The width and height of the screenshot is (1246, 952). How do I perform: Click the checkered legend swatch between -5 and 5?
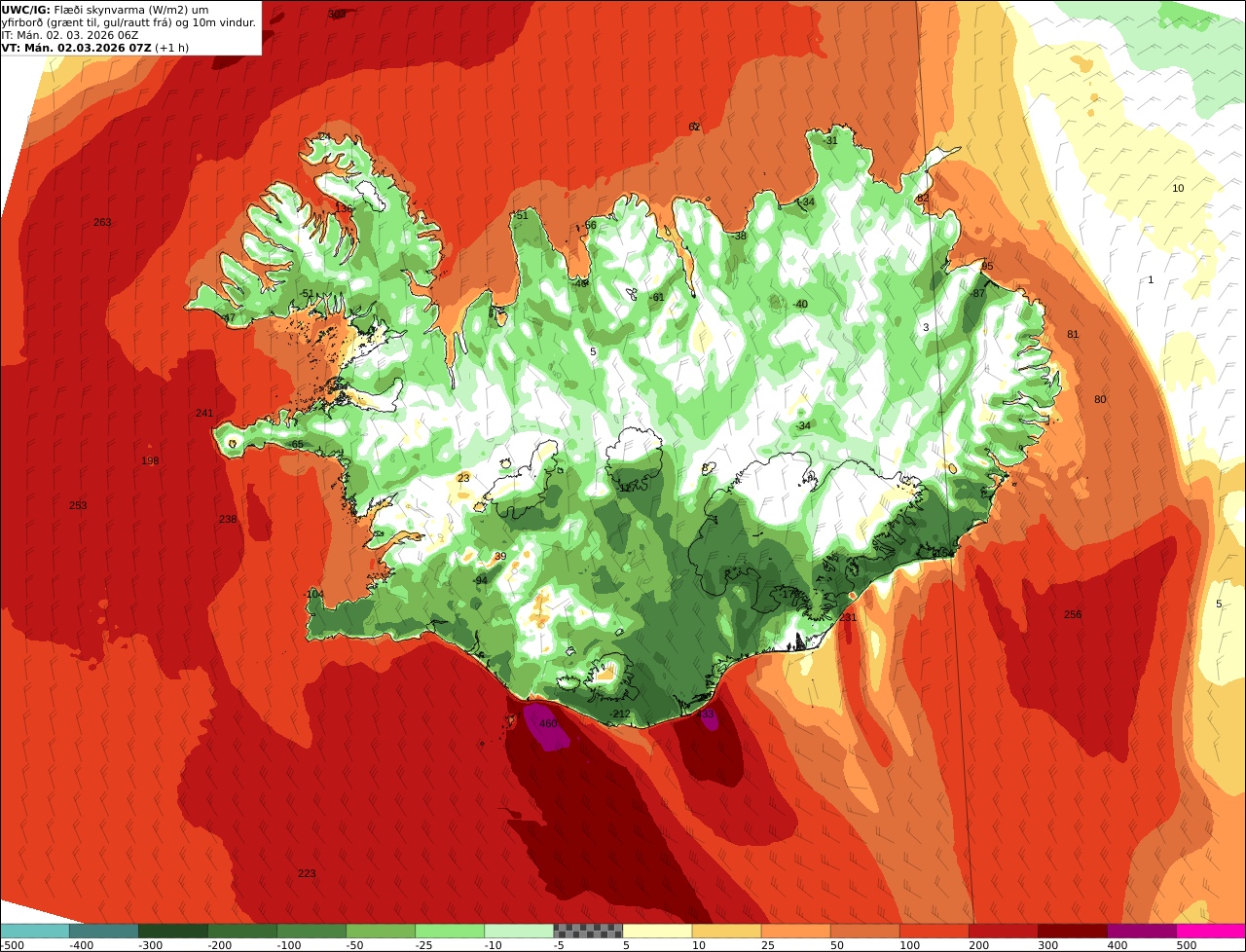click(588, 931)
